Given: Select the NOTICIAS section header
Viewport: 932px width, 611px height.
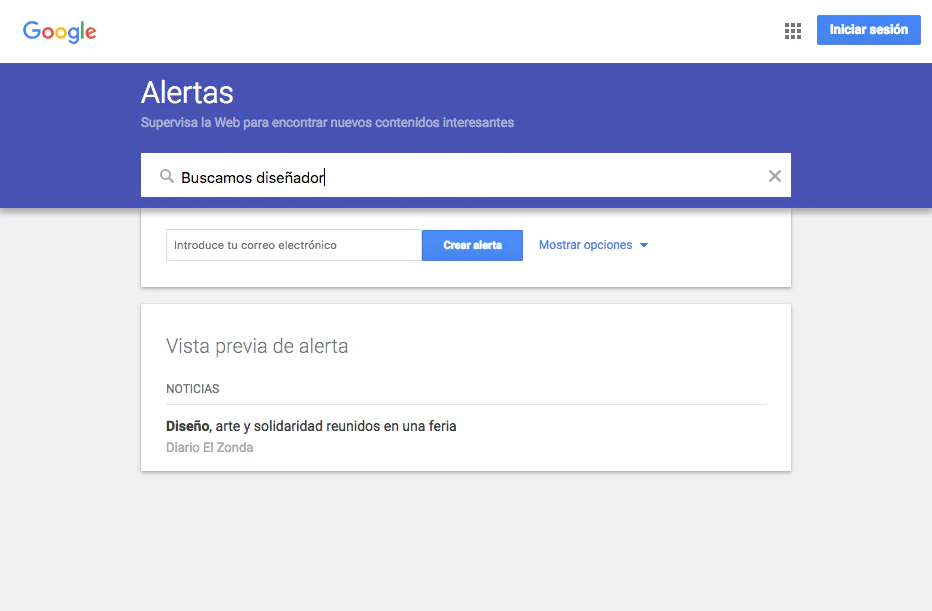Looking at the screenshot, I should [x=192, y=389].
